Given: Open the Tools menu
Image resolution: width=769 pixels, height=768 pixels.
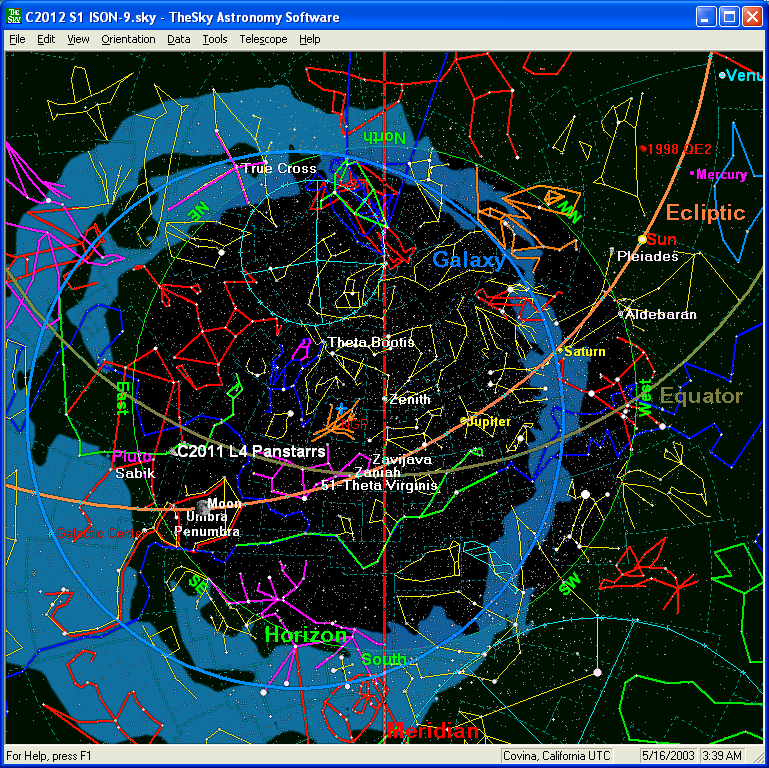Looking at the screenshot, I should tap(214, 39).
